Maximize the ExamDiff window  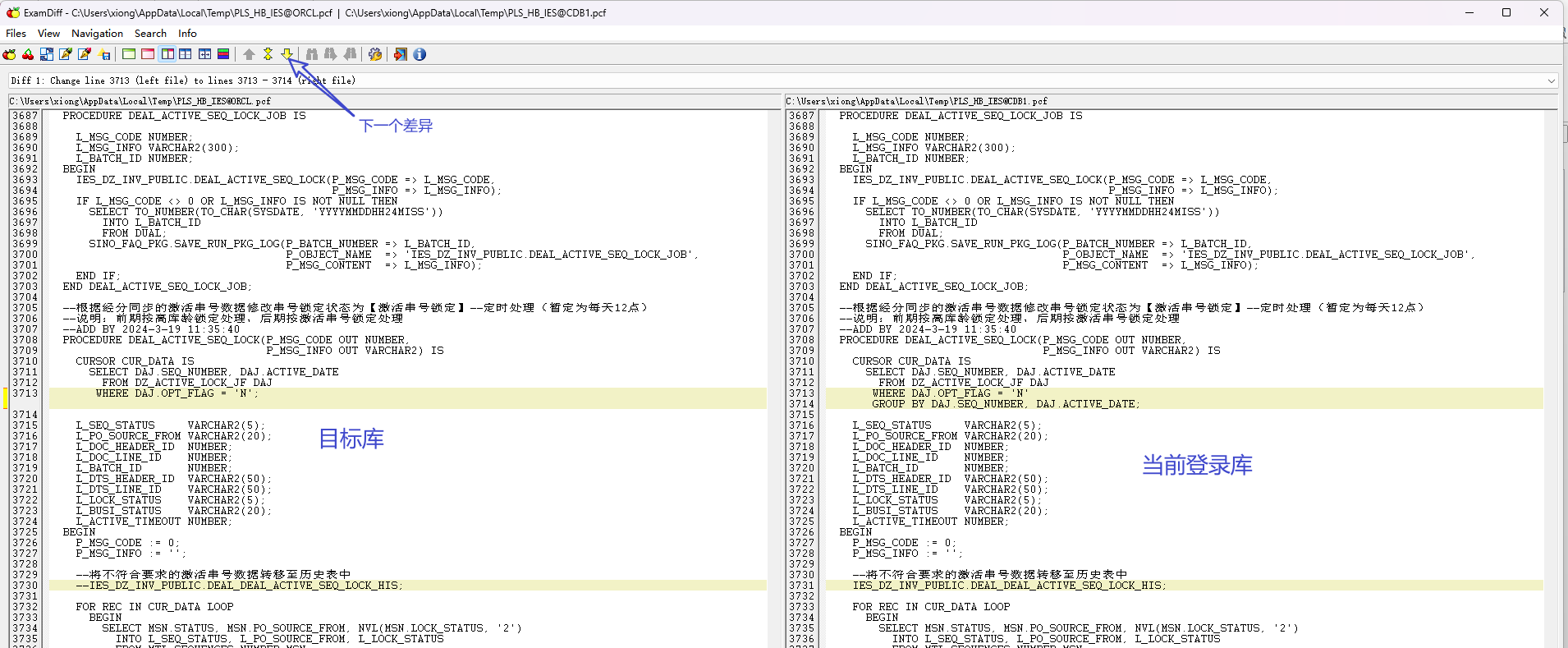point(1506,12)
